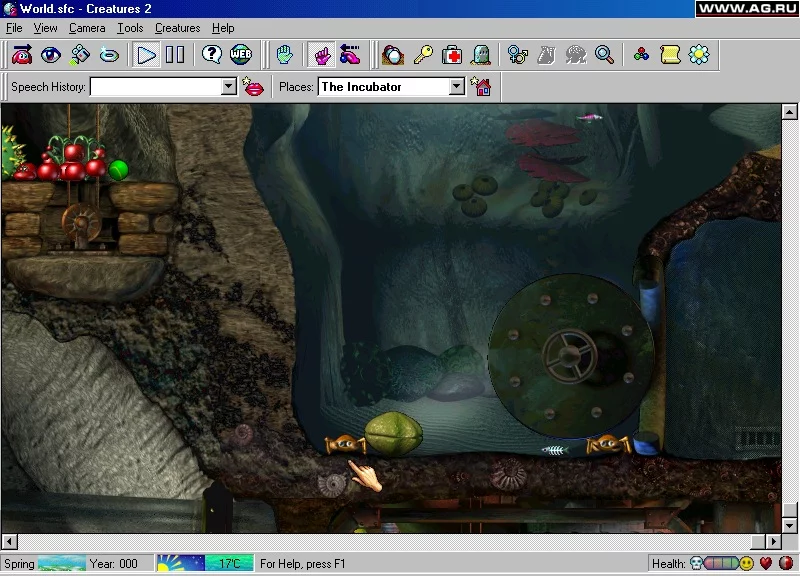This screenshot has width=800, height=576.
Task: Expand the Speech History dropdown arrow
Action: click(229, 87)
